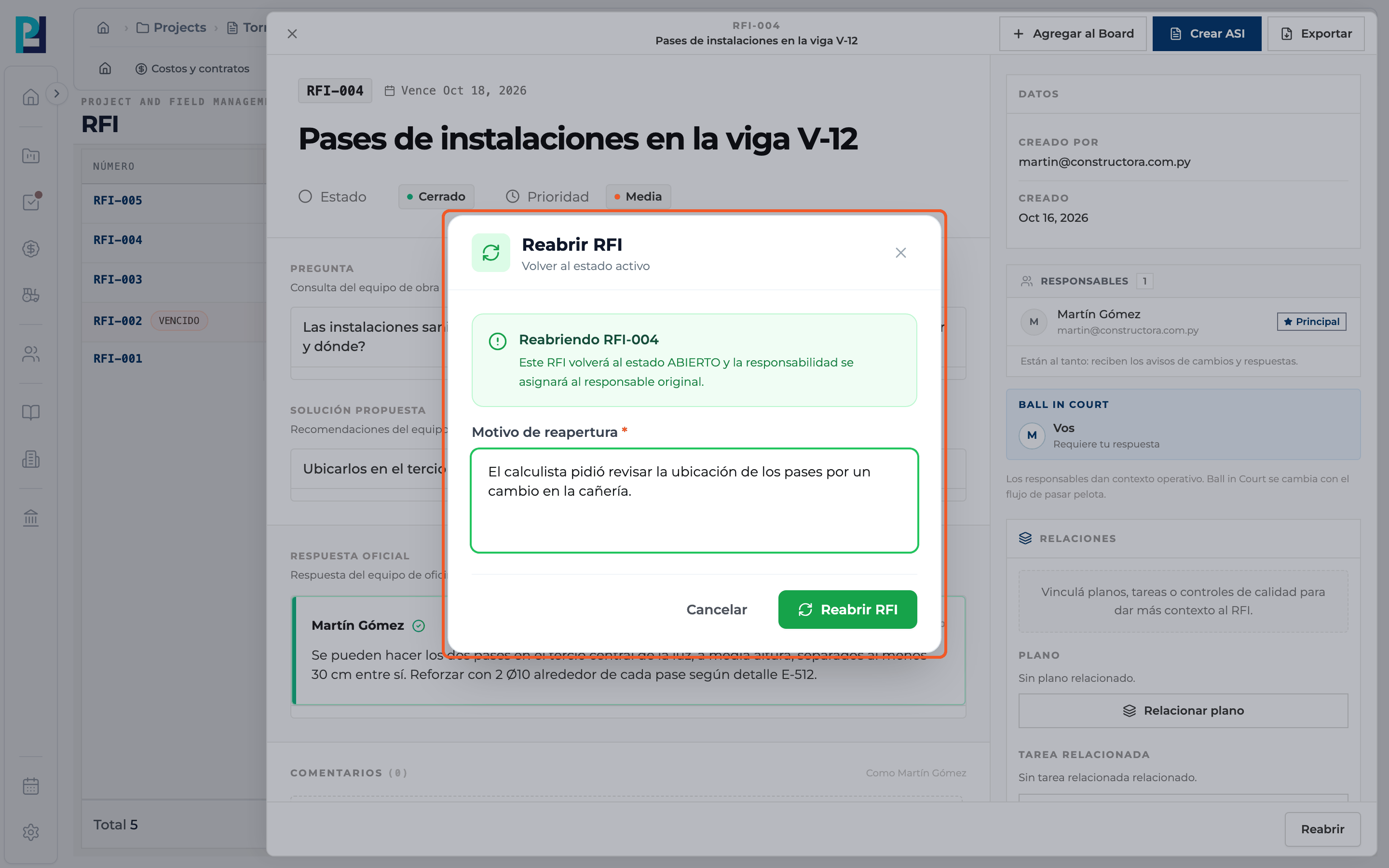The image size is (1389, 868).
Task: Open the bank institution icon in sidebar
Action: [31, 518]
